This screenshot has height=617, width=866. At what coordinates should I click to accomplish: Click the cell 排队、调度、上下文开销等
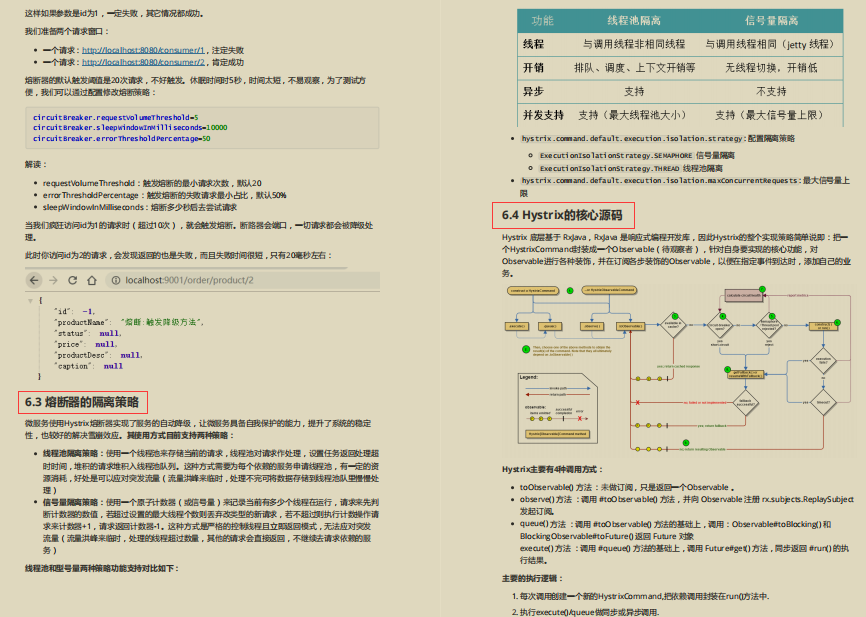634,68
